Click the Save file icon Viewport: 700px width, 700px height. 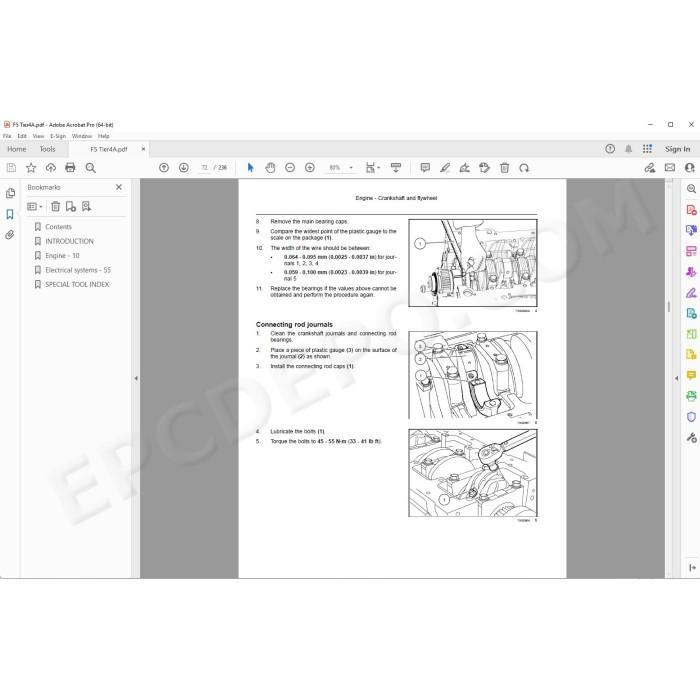[x=11, y=168]
